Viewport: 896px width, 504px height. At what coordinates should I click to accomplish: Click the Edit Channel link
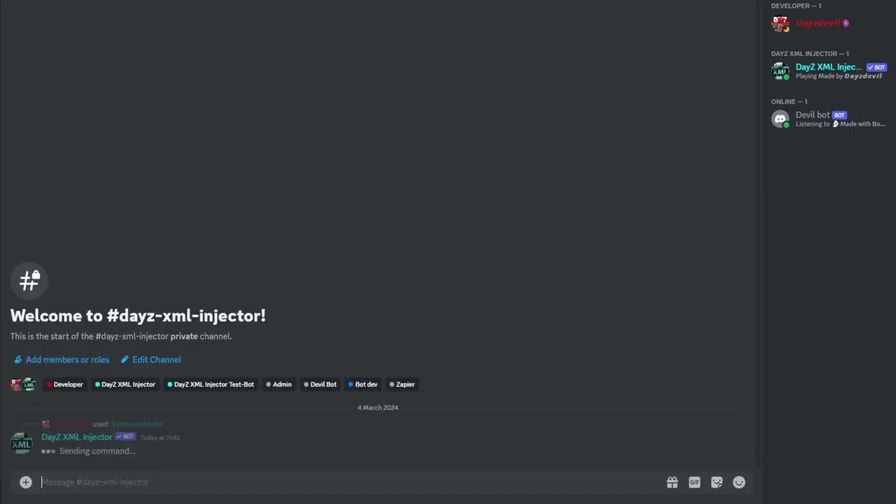tap(151, 359)
